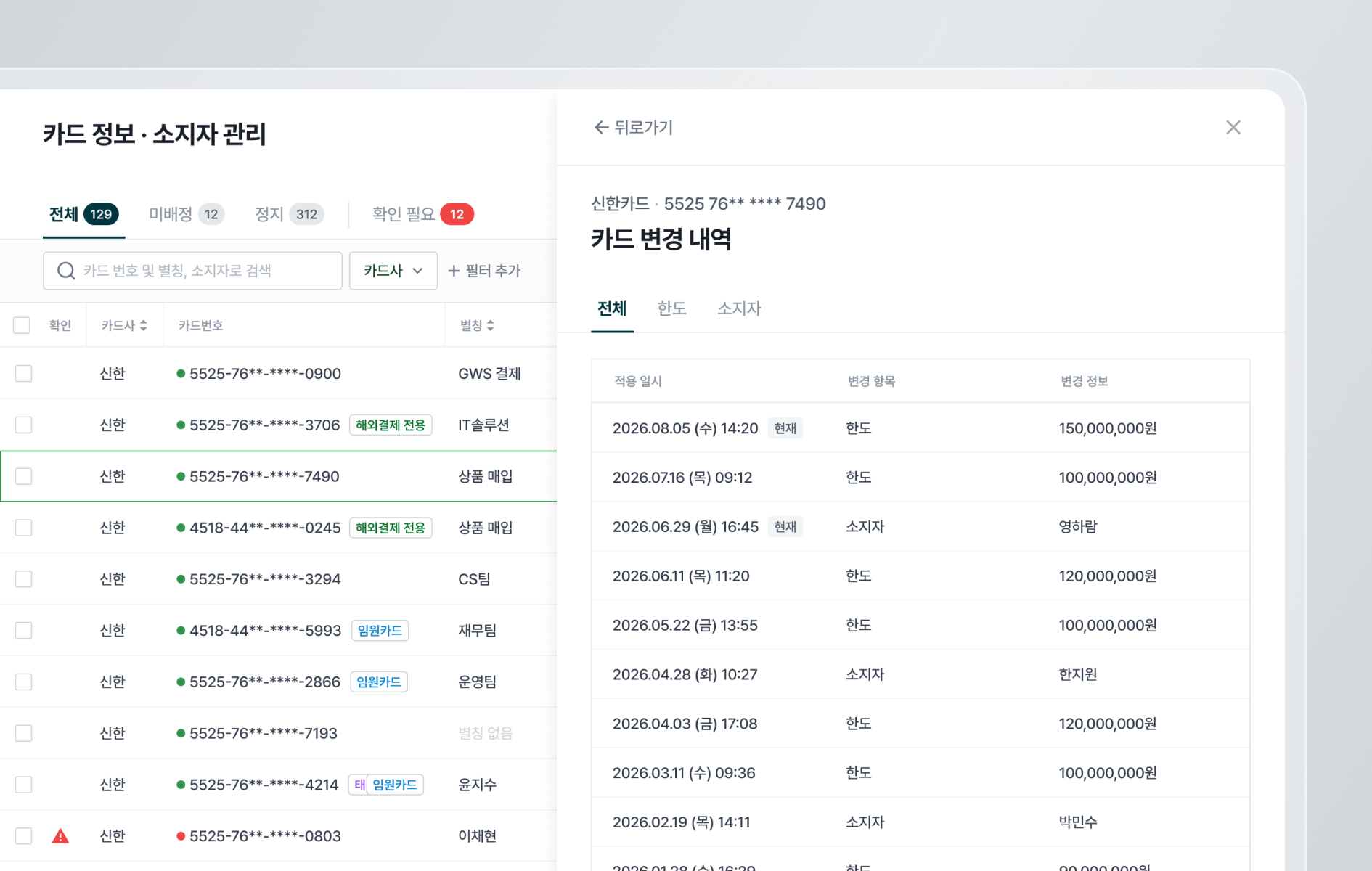Click the alias 이채현

pyautogui.click(x=477, y=836)
